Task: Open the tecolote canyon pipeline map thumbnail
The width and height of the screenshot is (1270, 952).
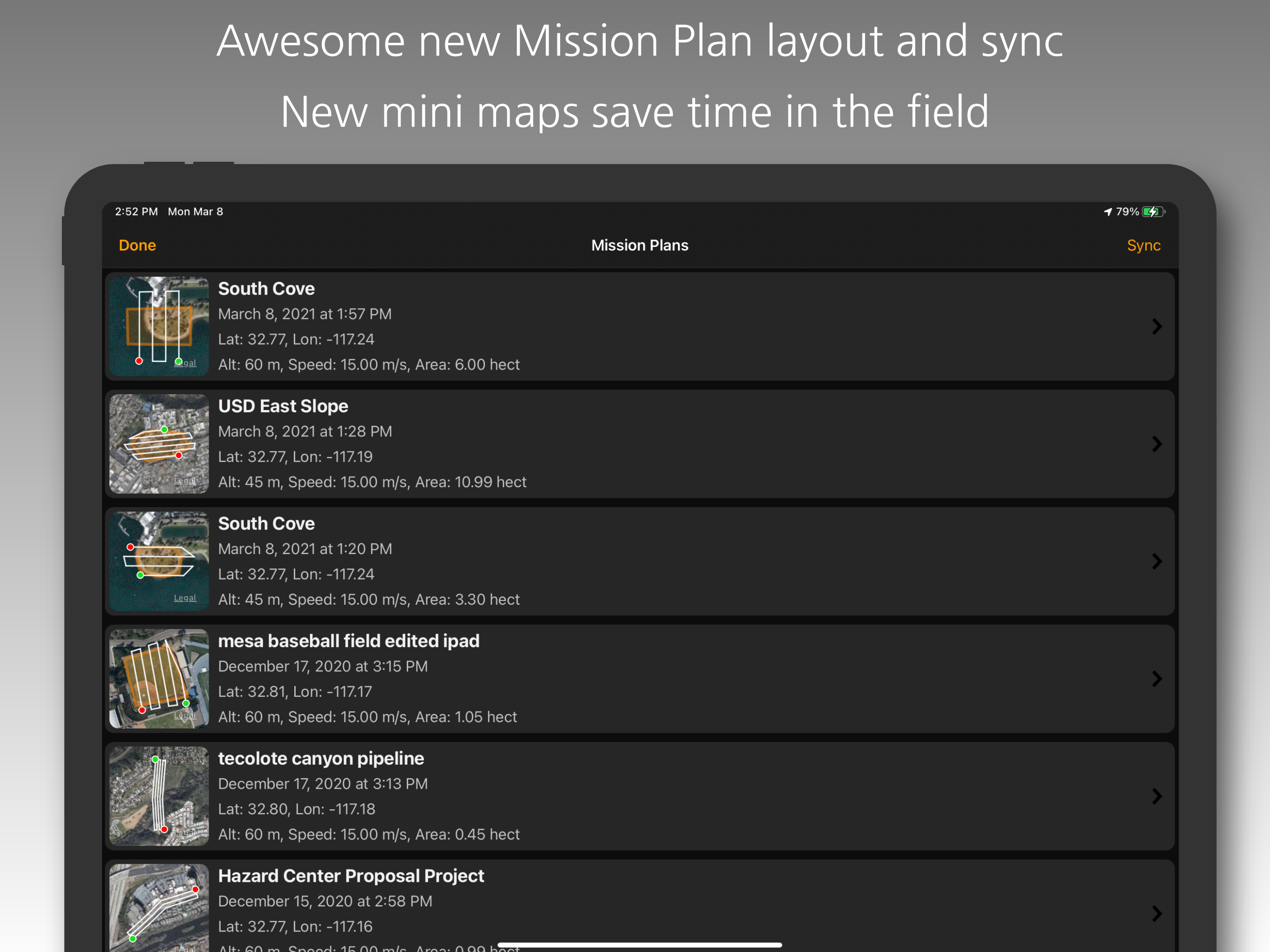Action: click(159, 796)
